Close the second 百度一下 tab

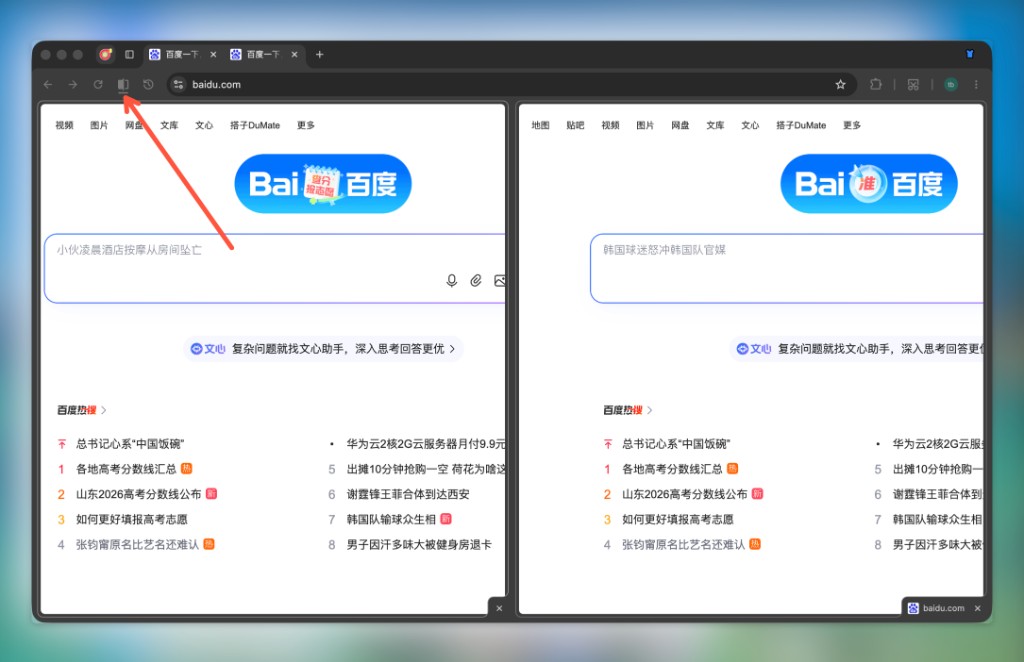(294, 54)
